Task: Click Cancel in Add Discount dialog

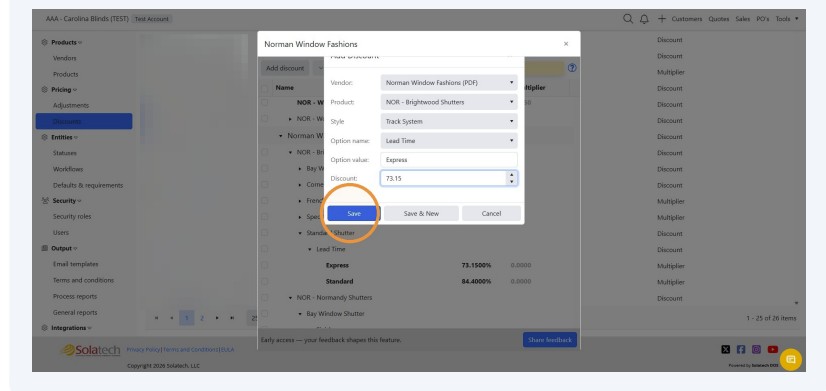Action: click(x=491, y=213)
